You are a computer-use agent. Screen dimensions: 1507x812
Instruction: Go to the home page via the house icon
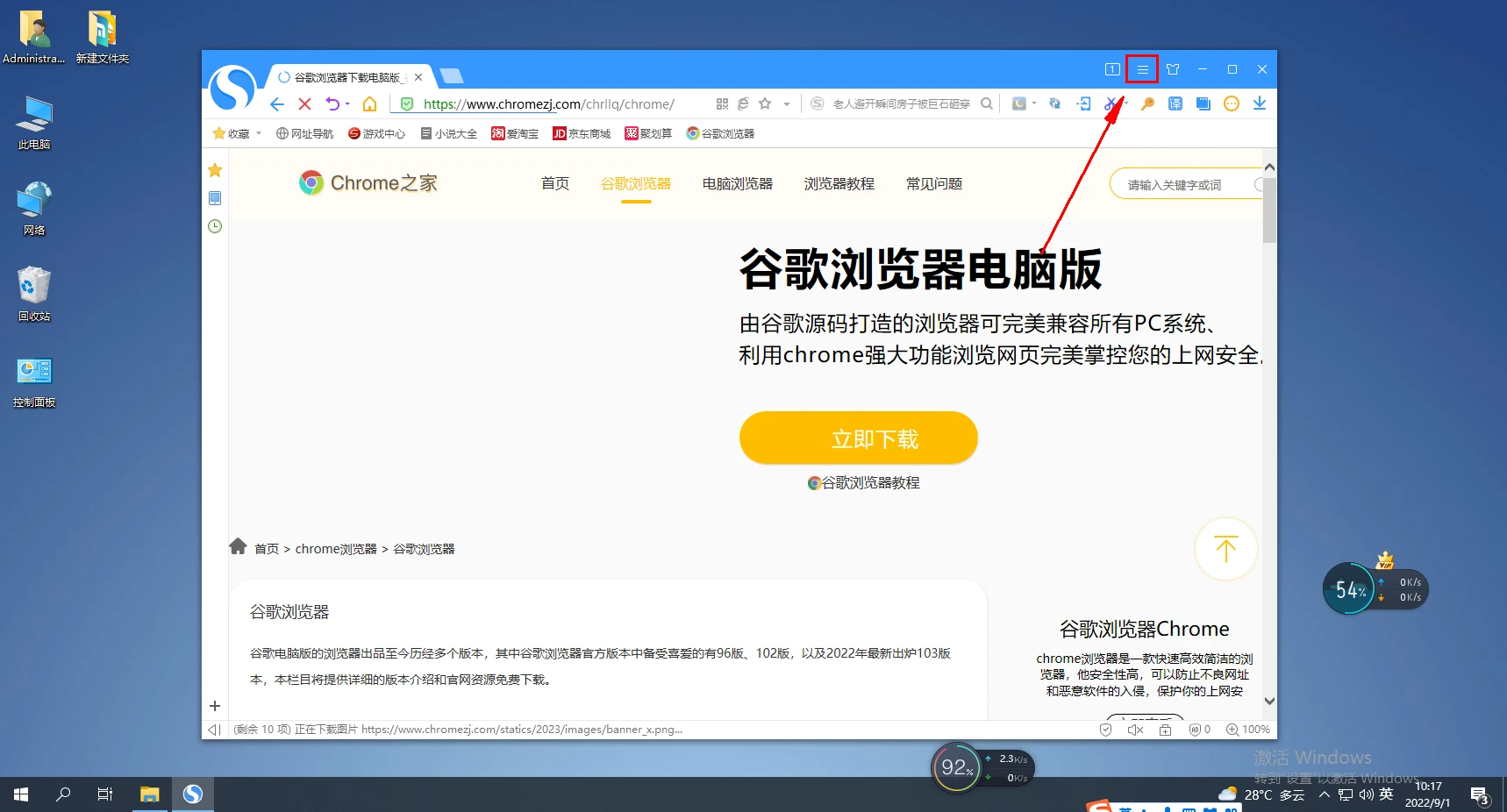tap(369, 103)
